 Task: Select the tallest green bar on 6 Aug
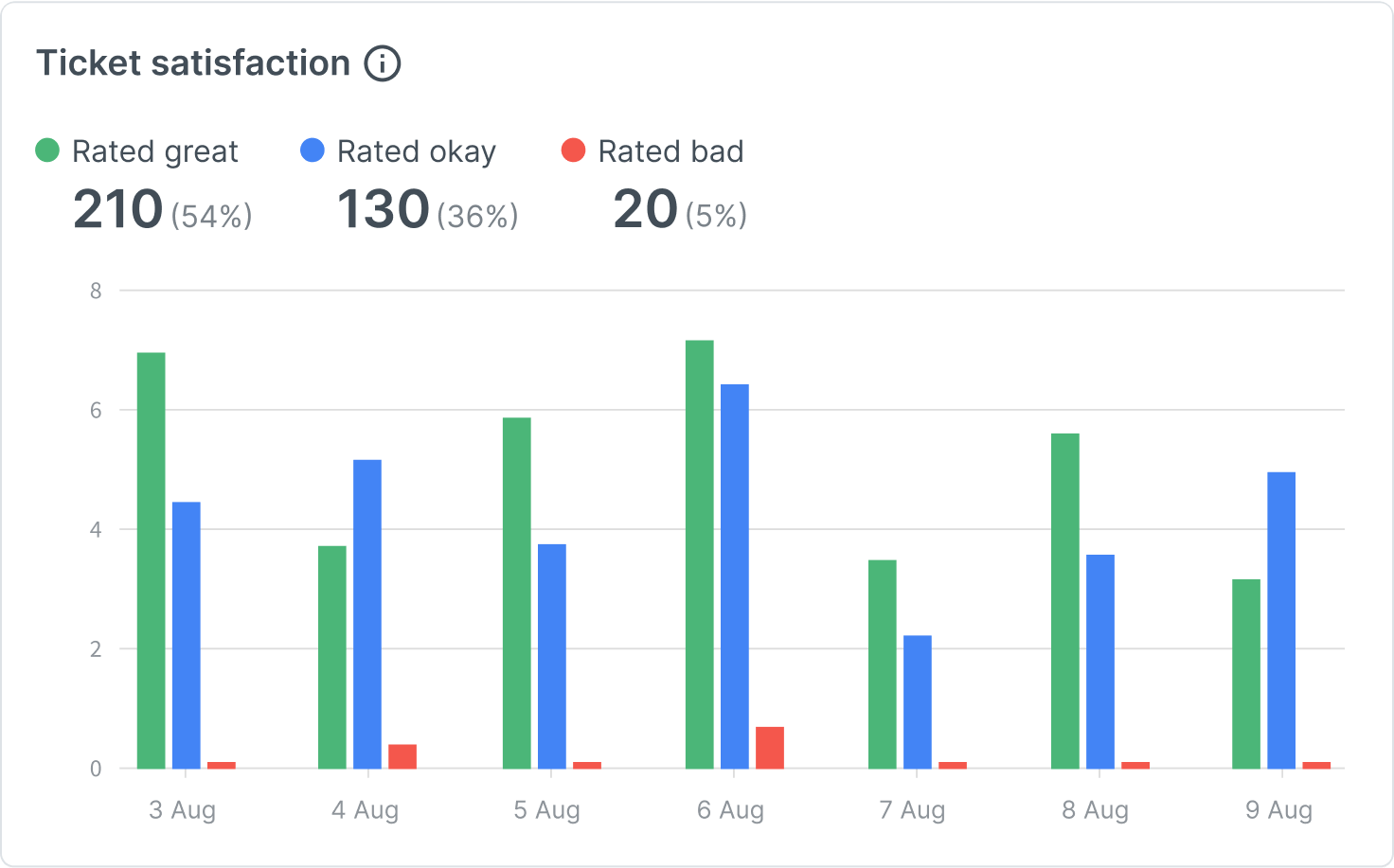click(x=699, y=554)
